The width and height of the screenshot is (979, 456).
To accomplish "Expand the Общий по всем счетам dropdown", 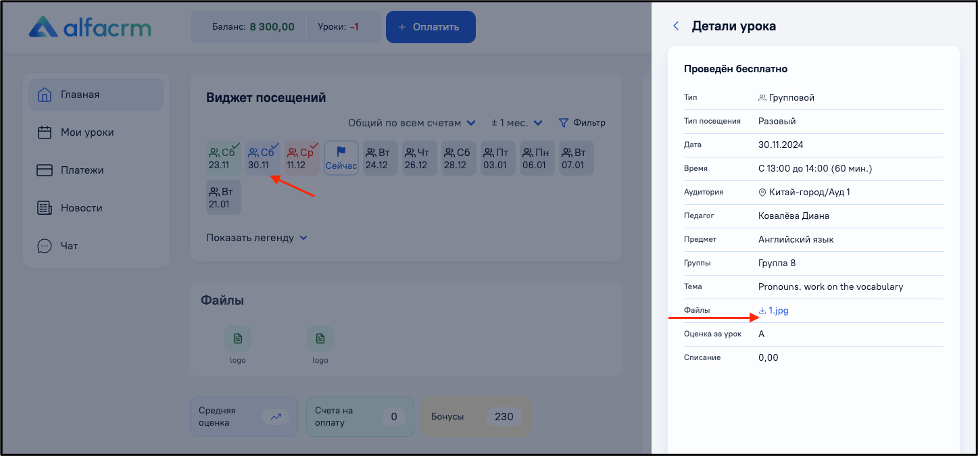I will [x=412, y=123].
